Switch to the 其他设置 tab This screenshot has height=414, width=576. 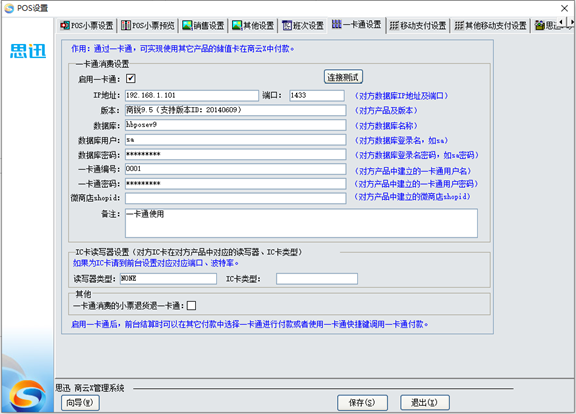(x=253, y=25)
